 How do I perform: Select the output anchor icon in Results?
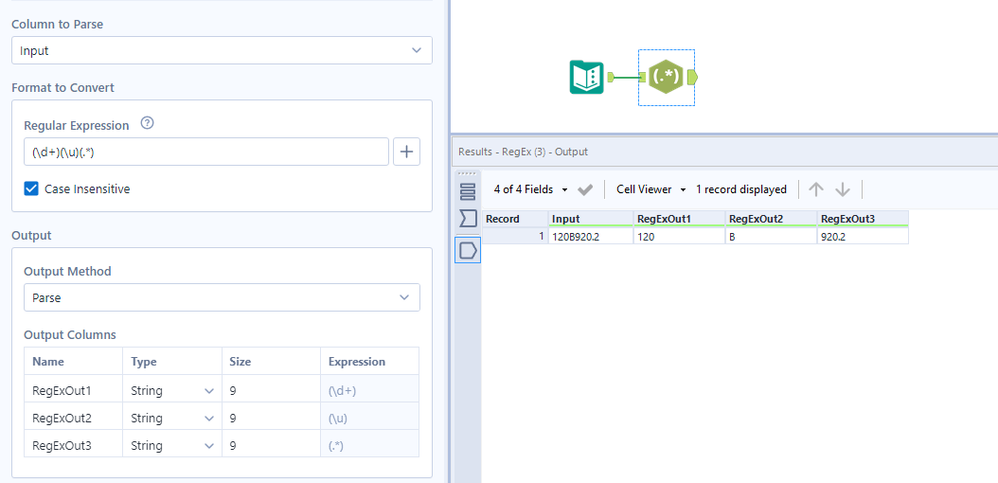coord(468,251)
